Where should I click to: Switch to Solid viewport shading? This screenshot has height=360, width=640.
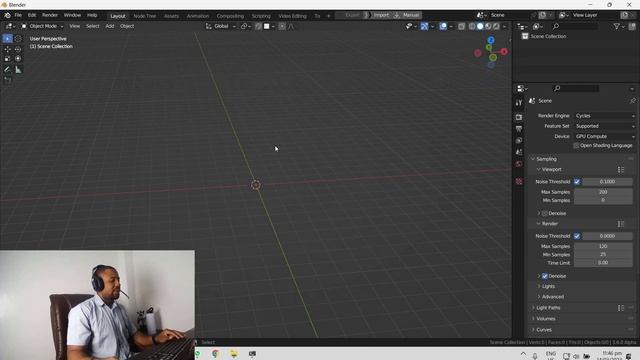[480, 26]
